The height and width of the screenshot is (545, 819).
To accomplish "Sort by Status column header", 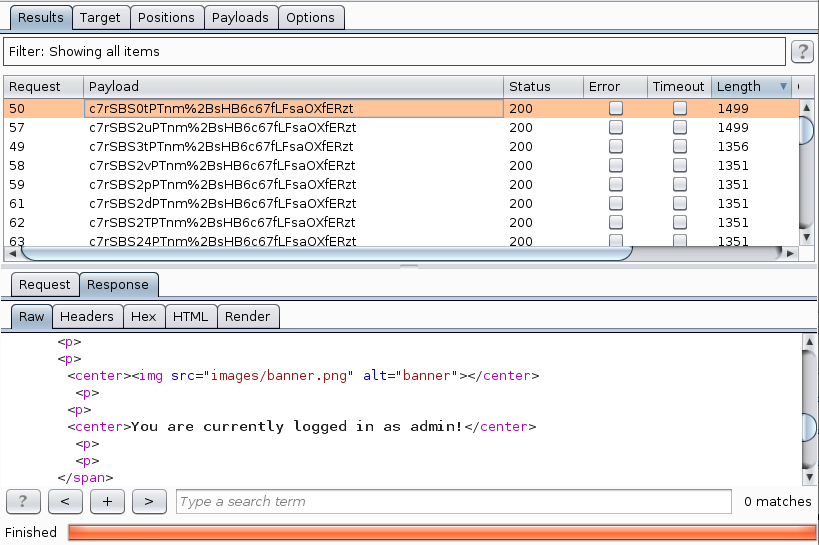I will coord(543,87).
